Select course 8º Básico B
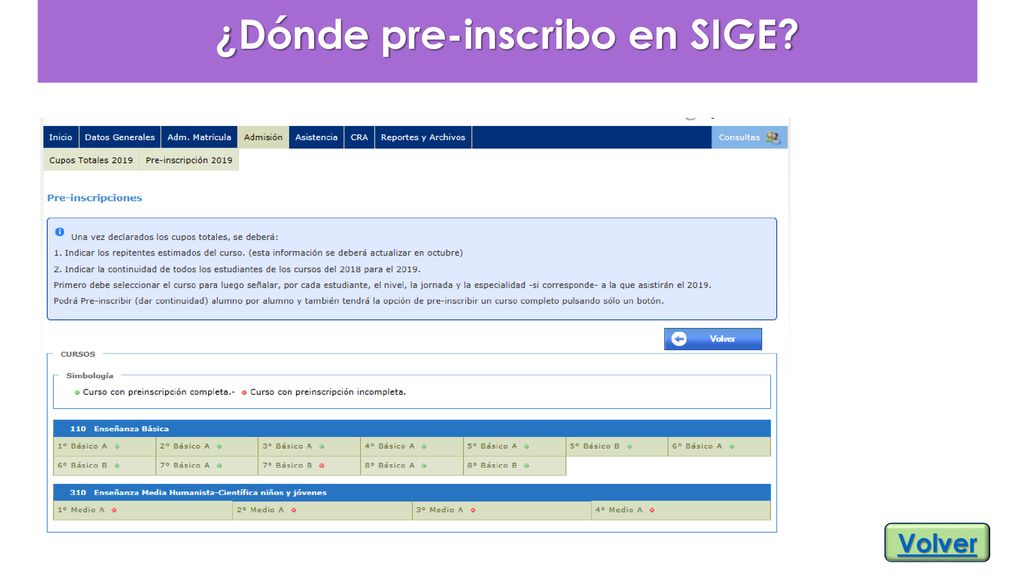1024x576 pixels. tap(515, 466)
